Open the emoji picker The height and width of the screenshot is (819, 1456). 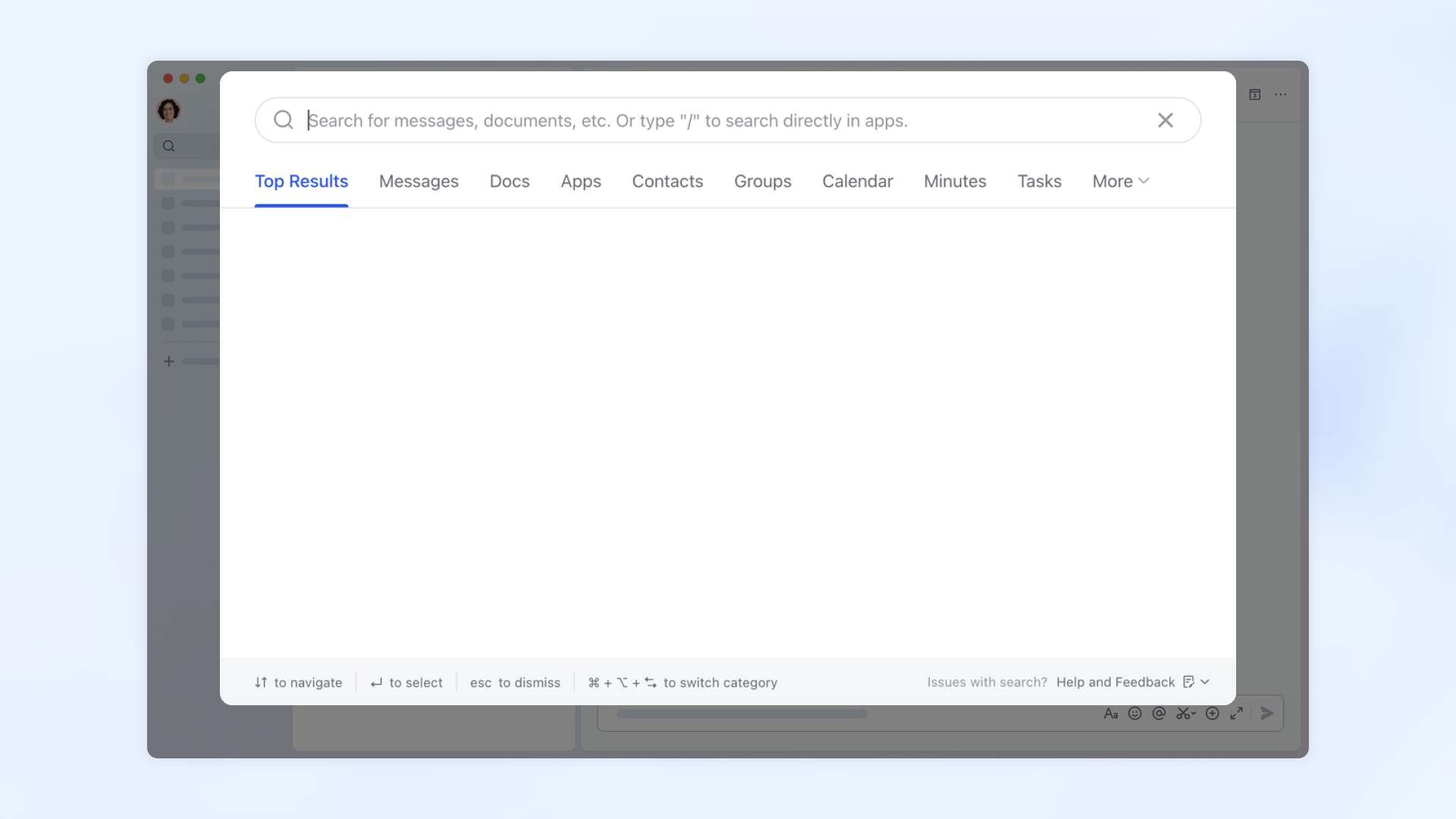click(x=1135, y=714)
